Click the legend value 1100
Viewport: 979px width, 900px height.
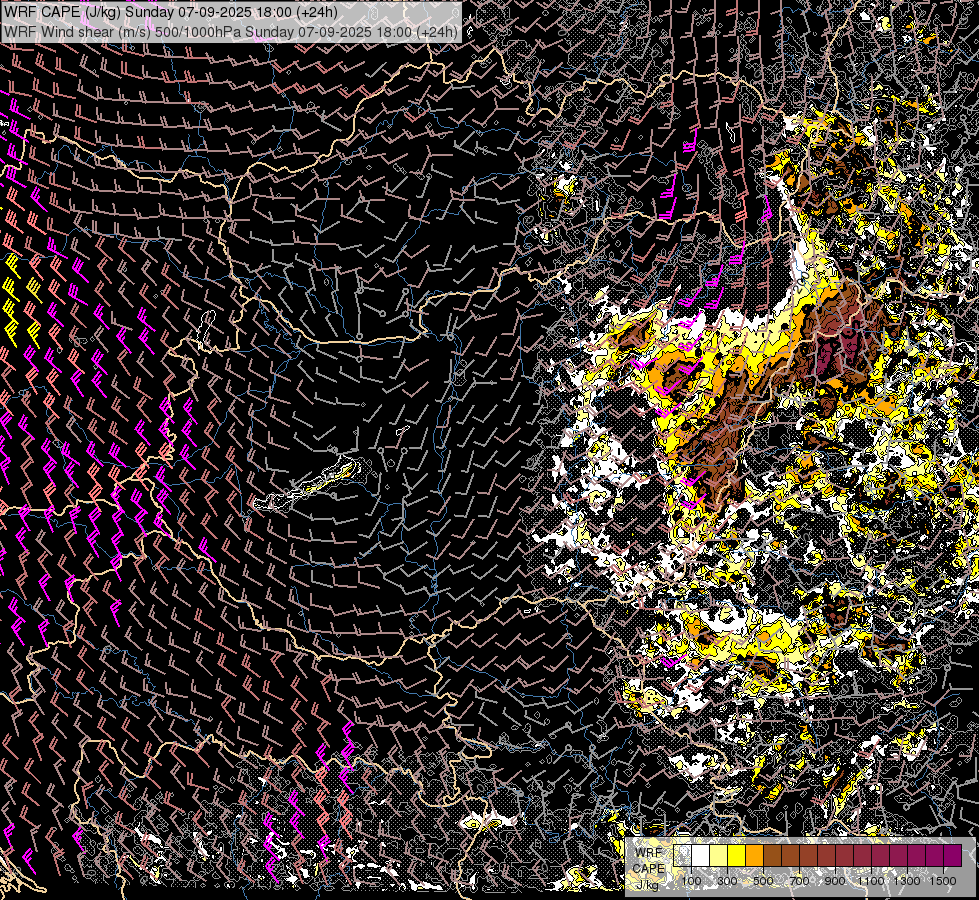point(870,881)
